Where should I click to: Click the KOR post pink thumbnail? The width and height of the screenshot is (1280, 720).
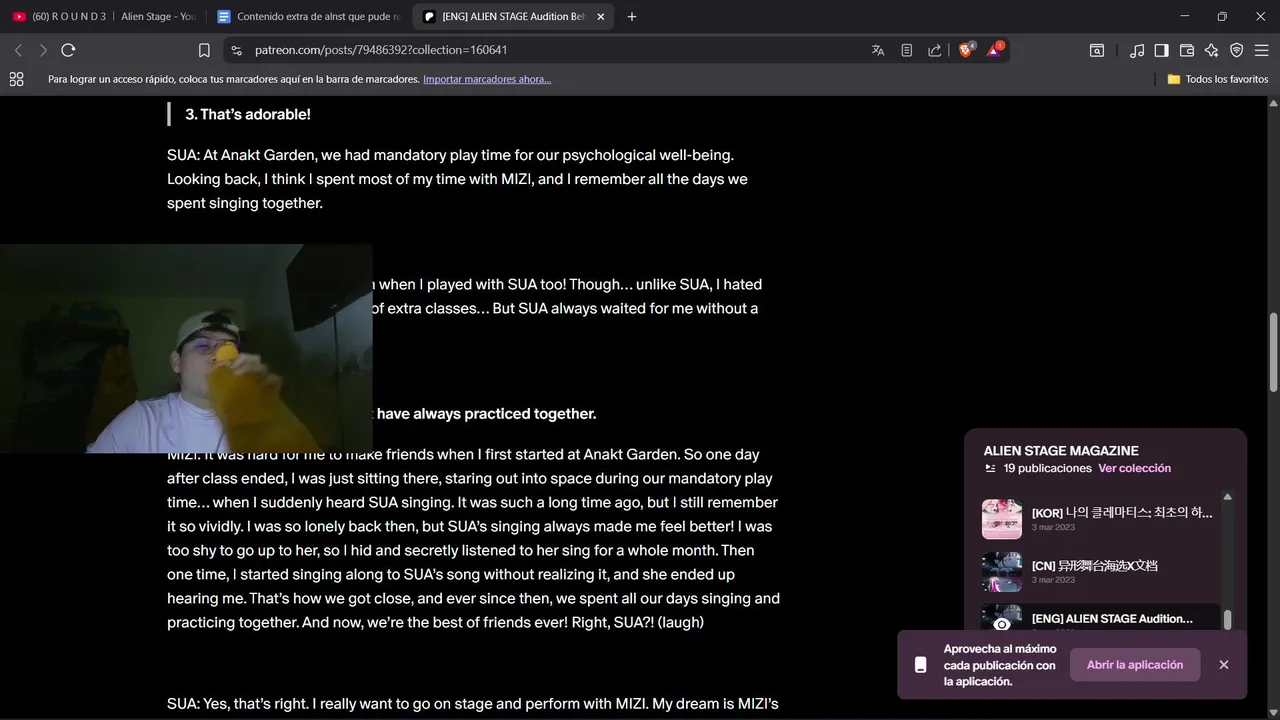[x=1002, y=519]
